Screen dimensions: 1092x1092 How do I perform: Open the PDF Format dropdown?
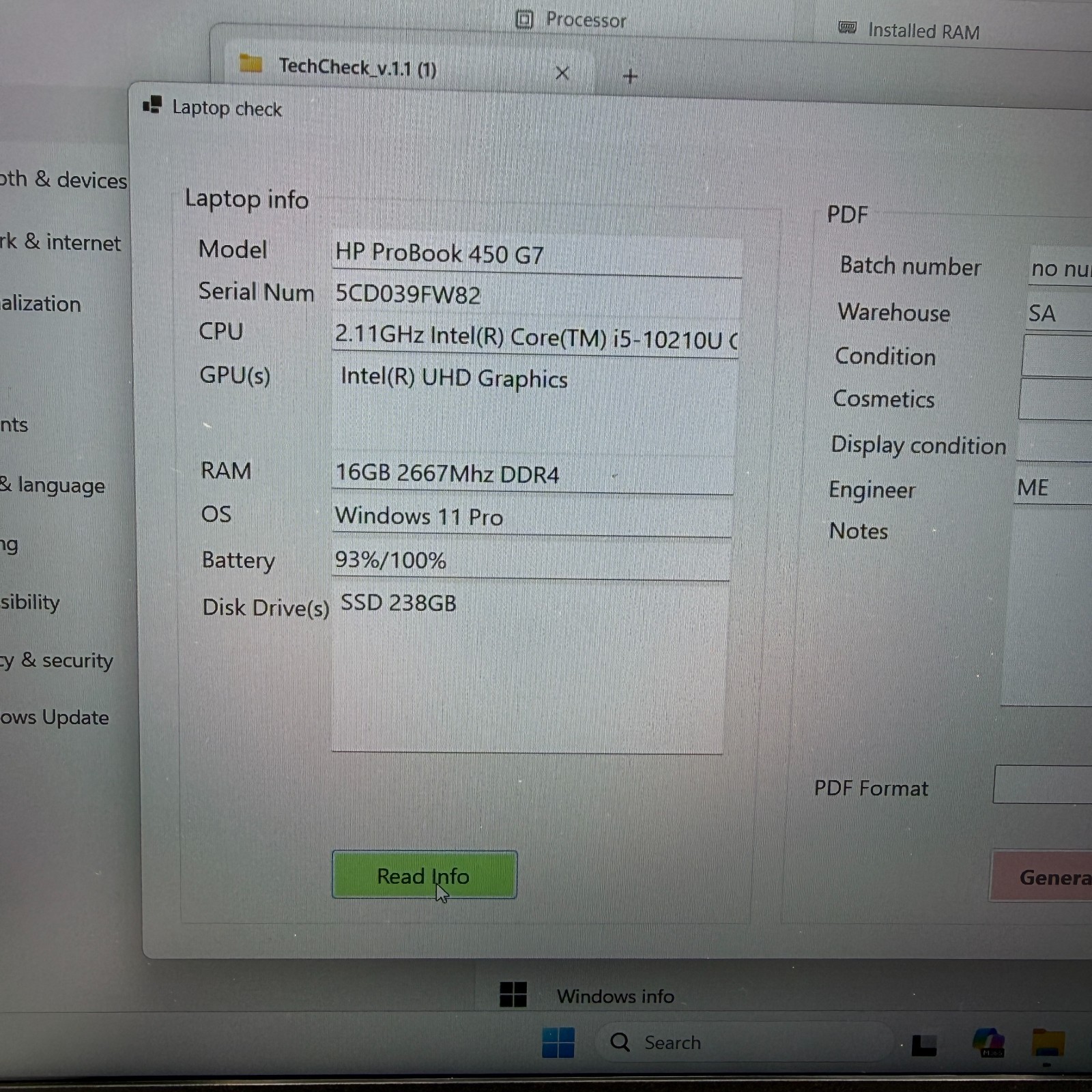[1043, 784]
